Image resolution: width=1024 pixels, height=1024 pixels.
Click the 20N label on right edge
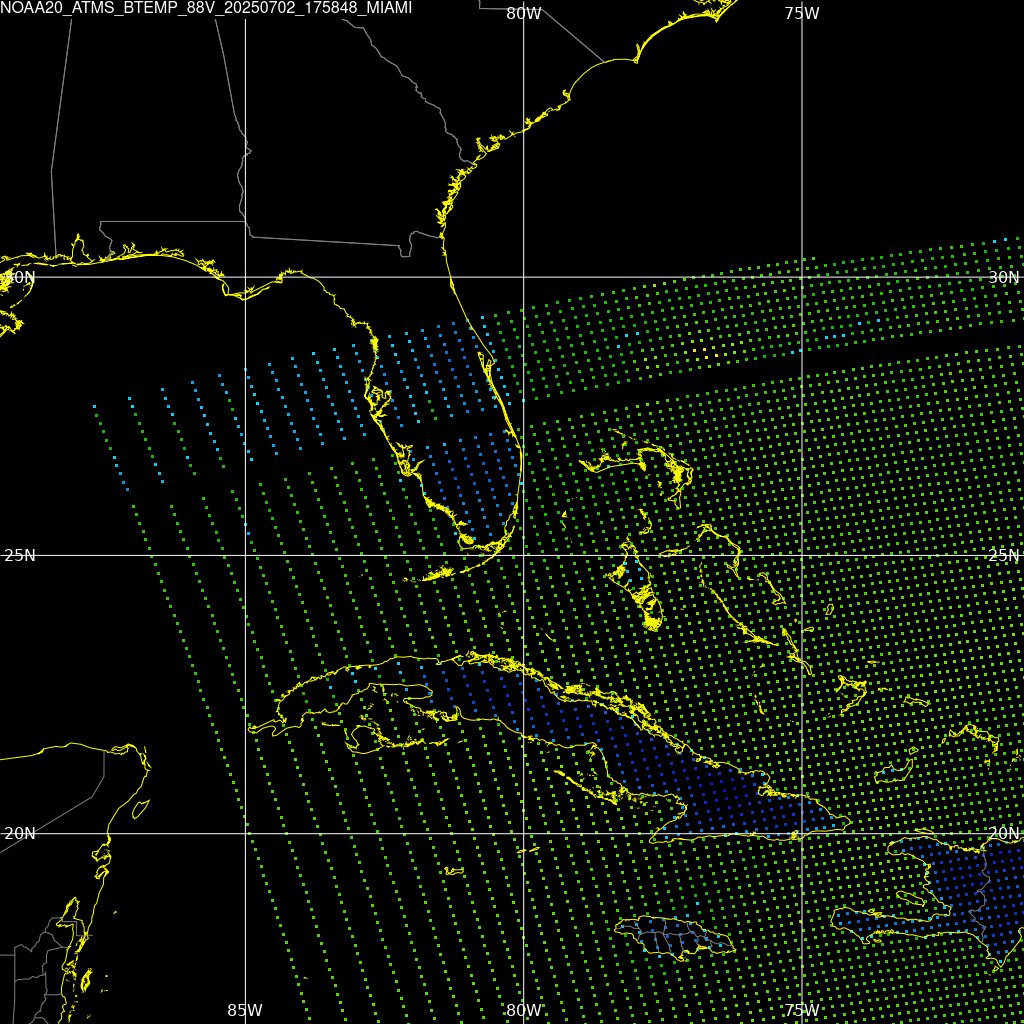click(1004, 833)
